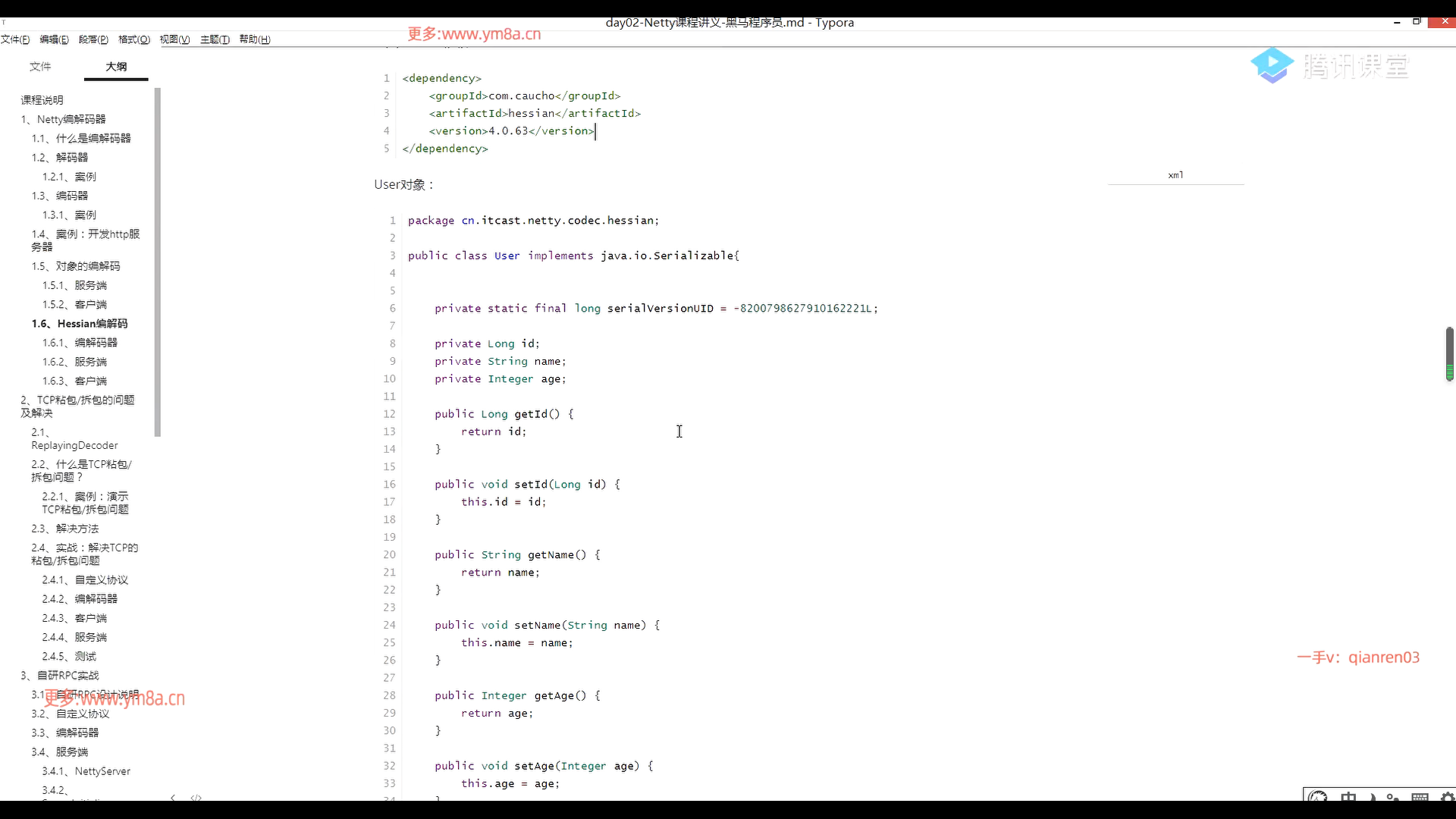Go to outline entry 2.1 ReplayingDecoder
The image size is (1456, 819).
pos(74,439)
